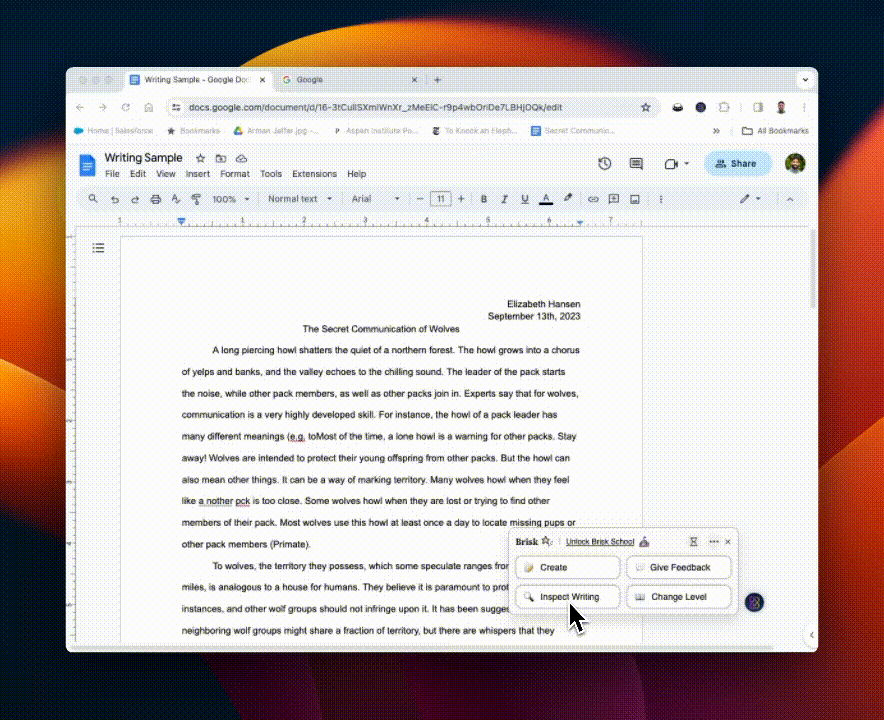Expand the Arial font dropdown
884x720 pixels.
click(x=375, y=199)
